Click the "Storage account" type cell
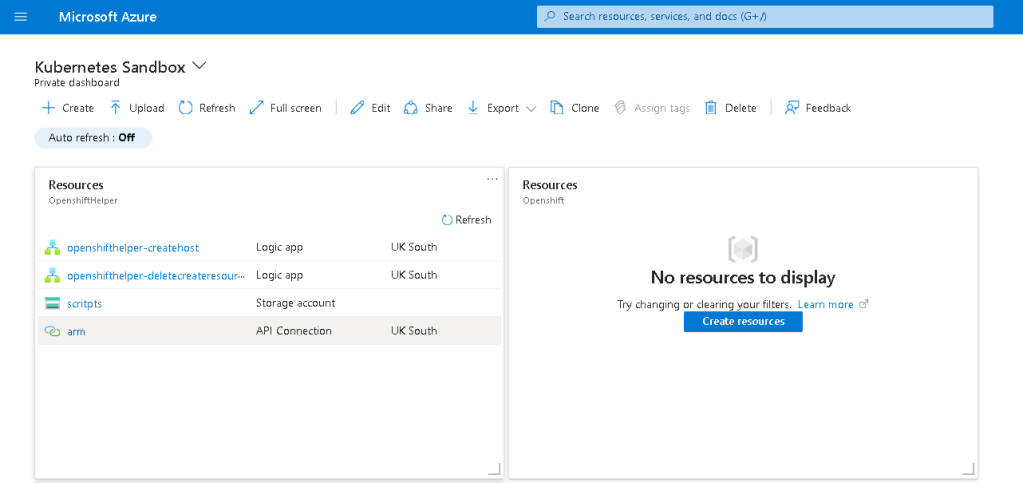Image resolution: width=1023 pixels, height=483 pixels. [x=296, y=303]
